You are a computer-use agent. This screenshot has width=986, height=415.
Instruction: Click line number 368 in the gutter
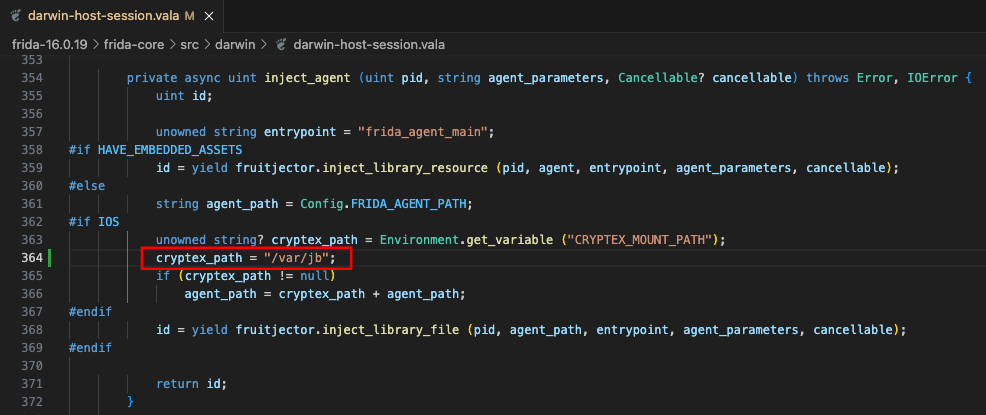coord(31,329)
